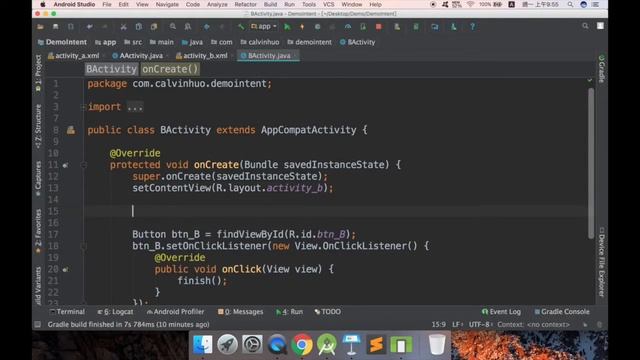Open the Terminal tool window
The height and width of the screenshot is (360, 640).
[67, 312]
